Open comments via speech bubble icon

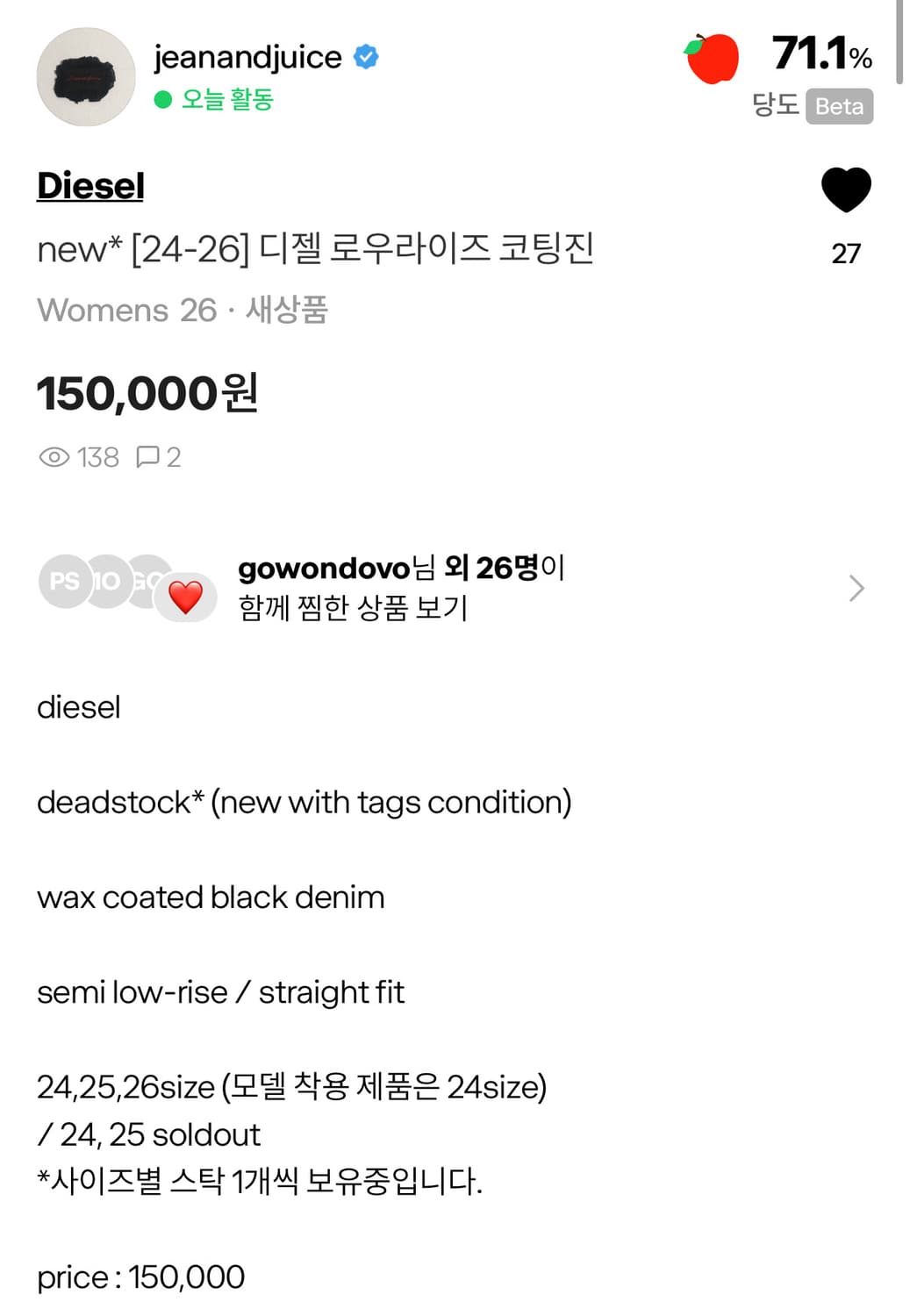147,457
